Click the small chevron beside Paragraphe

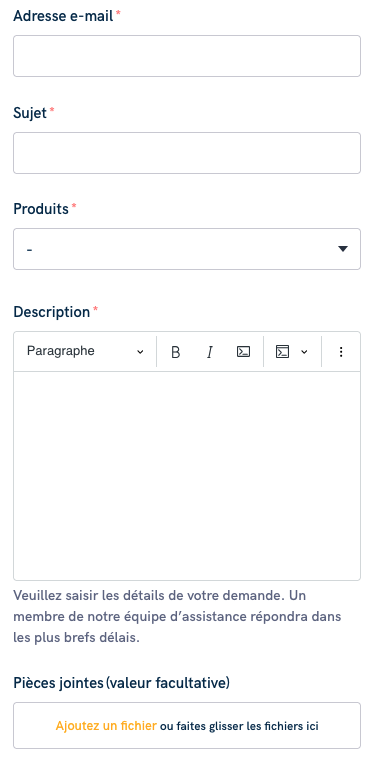pyautogui.click(x=140, y=352)
